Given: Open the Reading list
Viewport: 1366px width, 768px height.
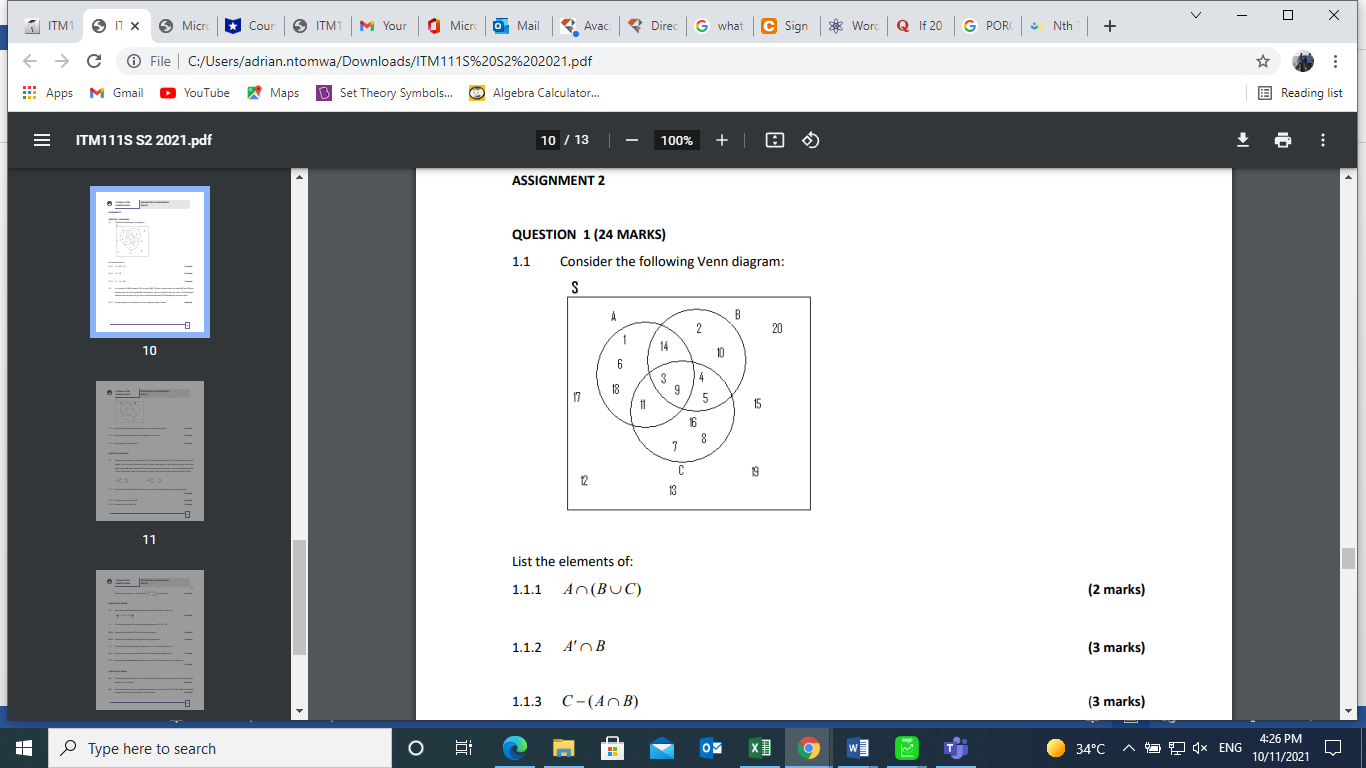Looking at the screenshot, I should tap(1300, 93).
